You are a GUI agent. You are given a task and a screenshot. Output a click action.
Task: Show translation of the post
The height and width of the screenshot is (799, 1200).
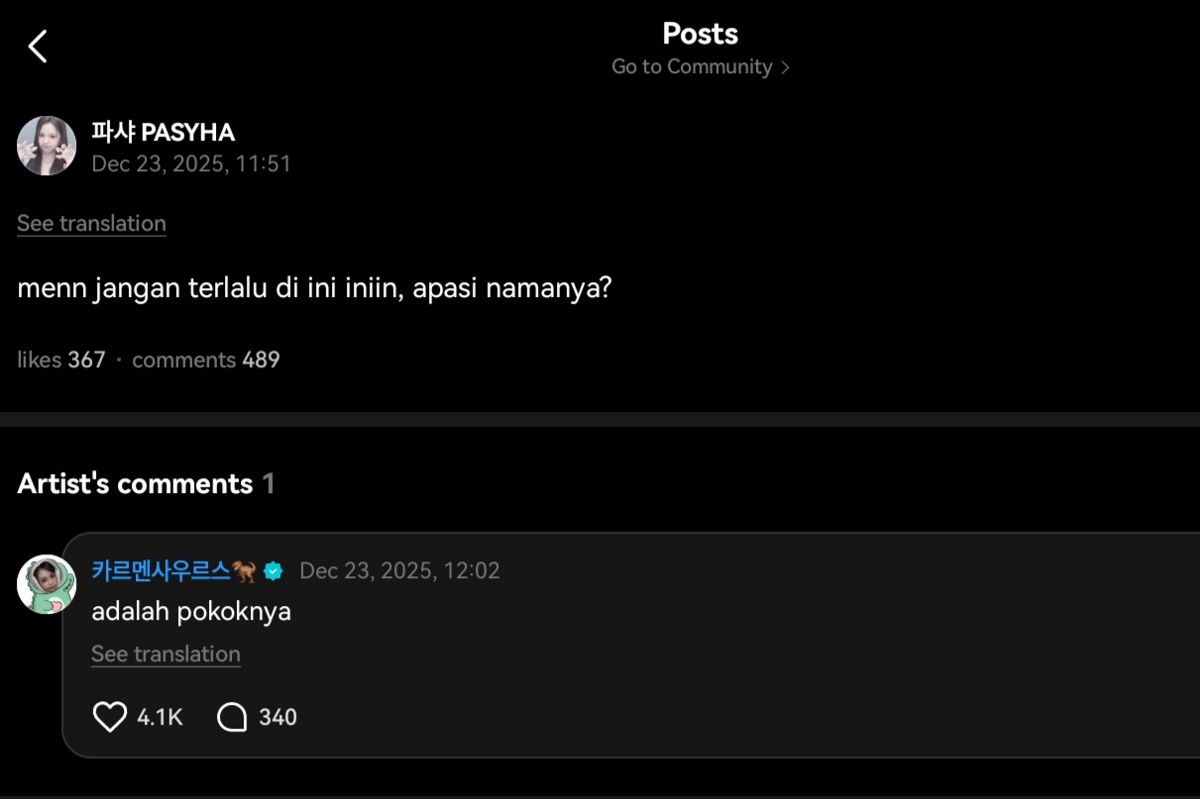(91, 223)
